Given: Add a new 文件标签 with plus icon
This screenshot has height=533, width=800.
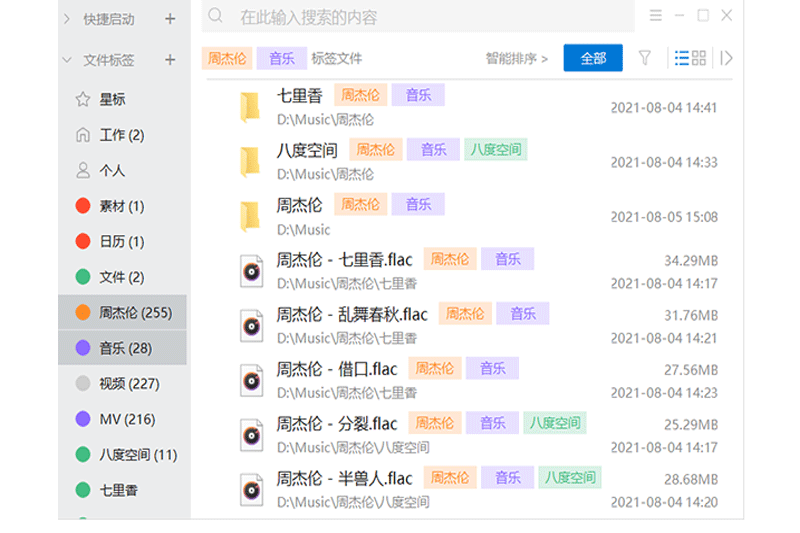Looking at the screenshot, I should pos(170,60).
